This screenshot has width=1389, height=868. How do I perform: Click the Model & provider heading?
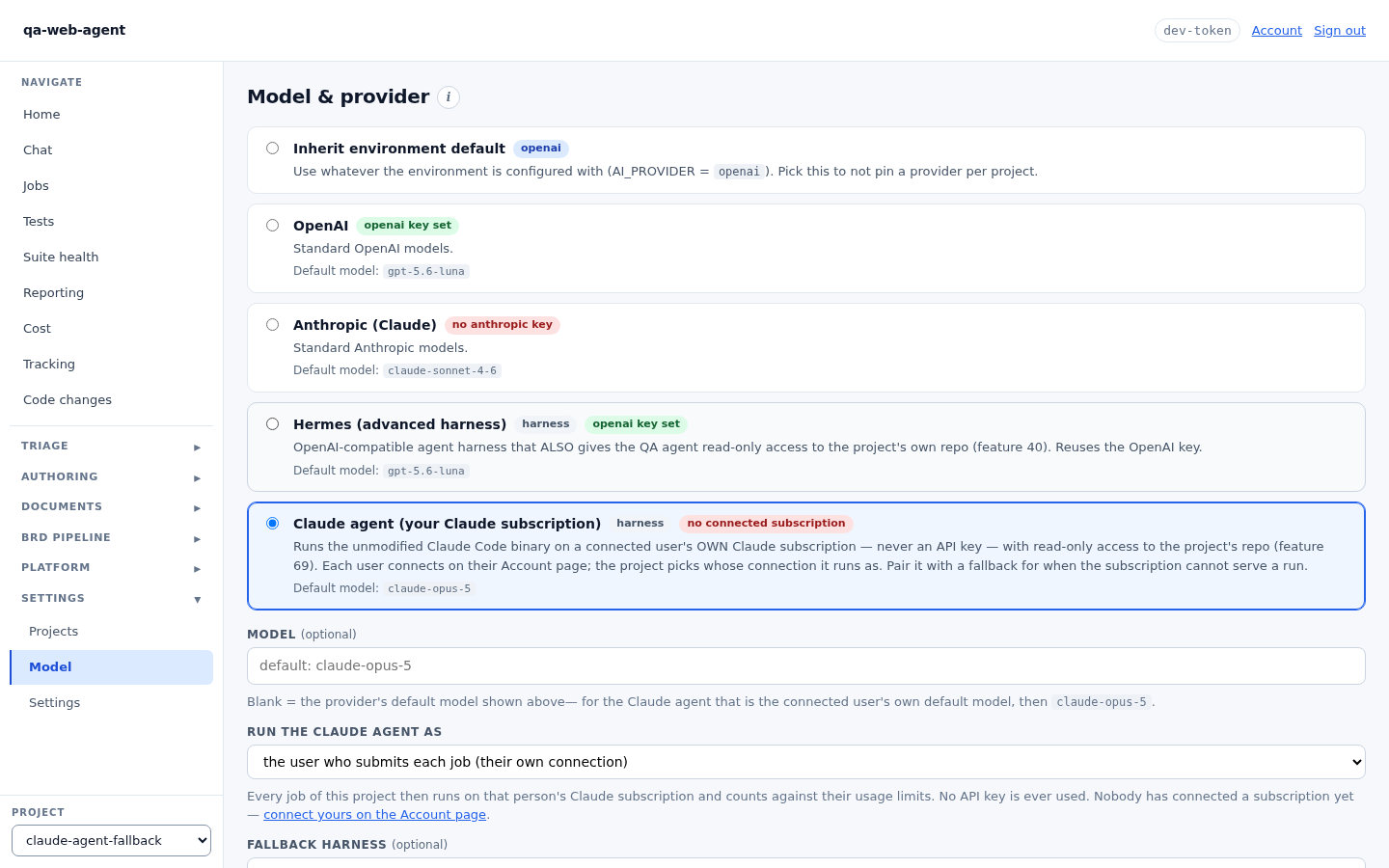click(x=338, y=96)
